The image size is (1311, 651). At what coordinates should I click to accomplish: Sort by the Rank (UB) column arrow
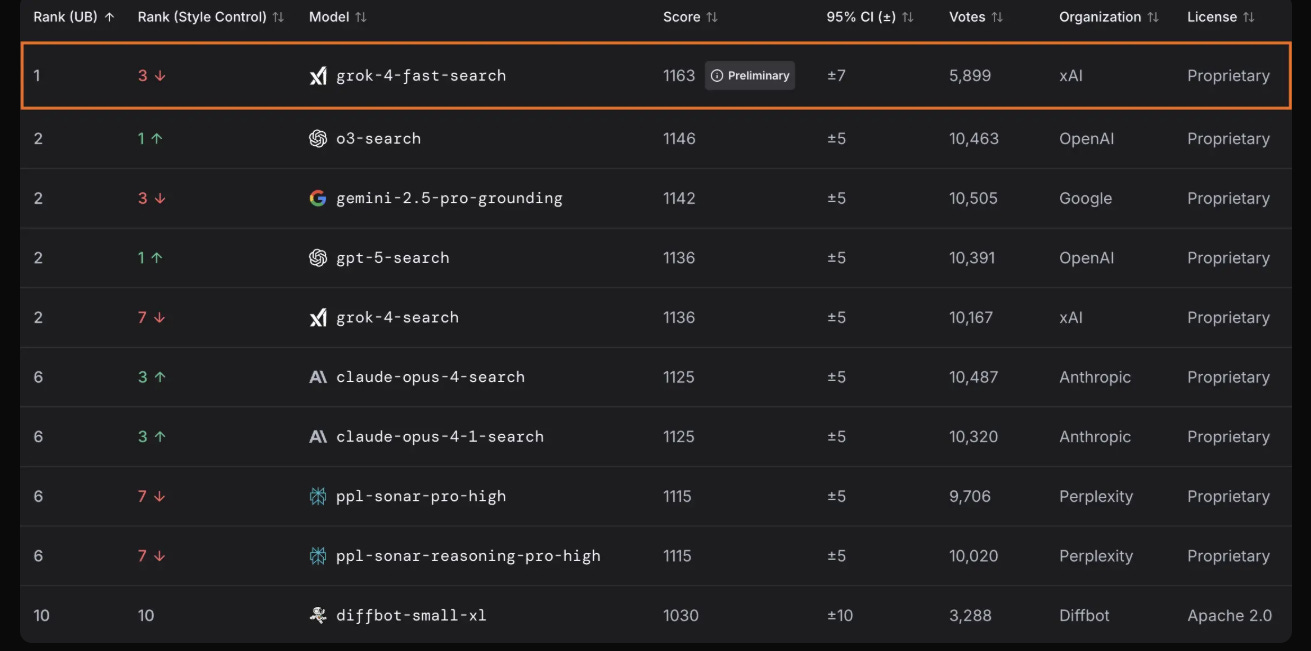109,17
